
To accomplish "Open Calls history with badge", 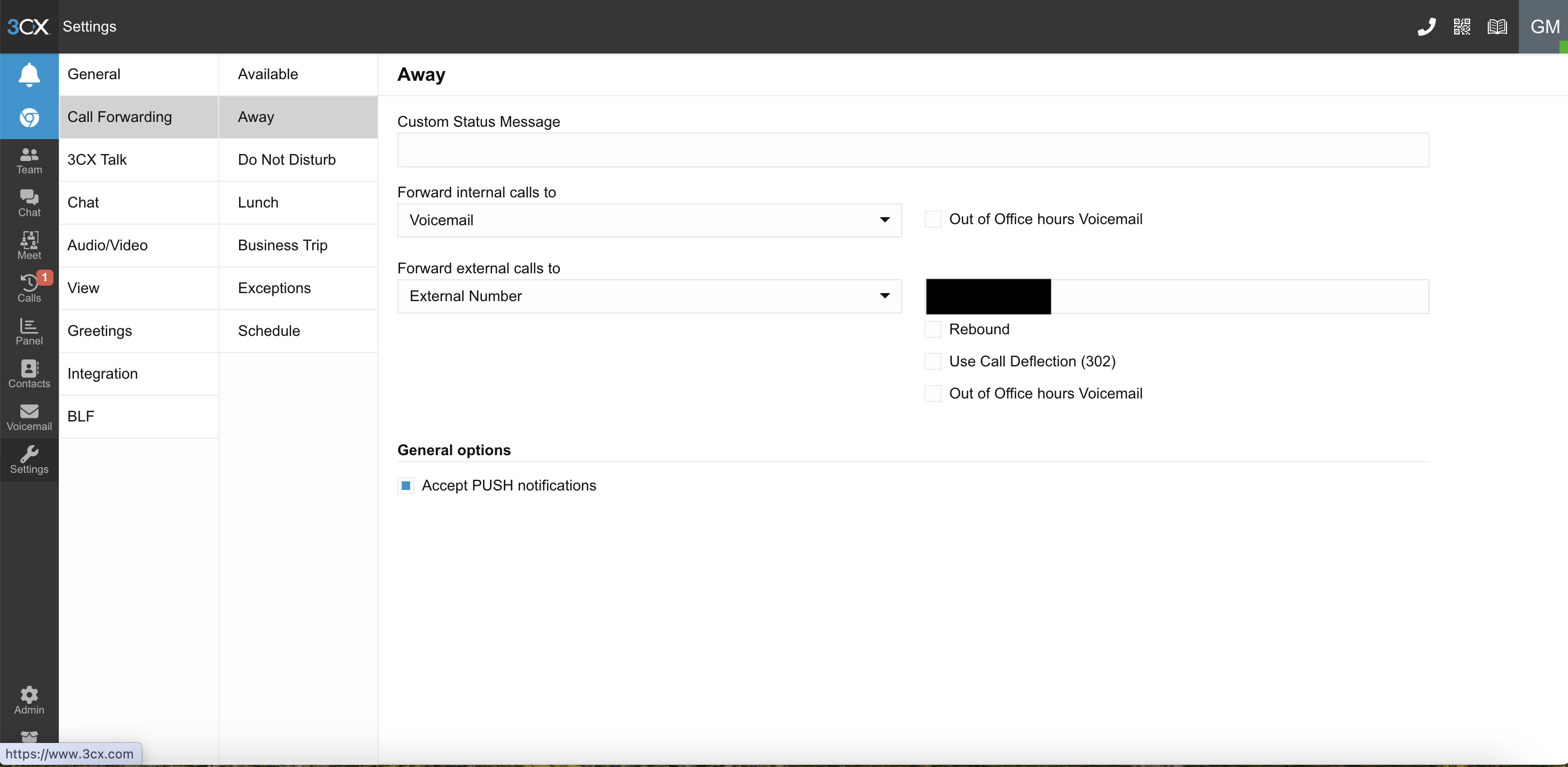I will [29, 288].
